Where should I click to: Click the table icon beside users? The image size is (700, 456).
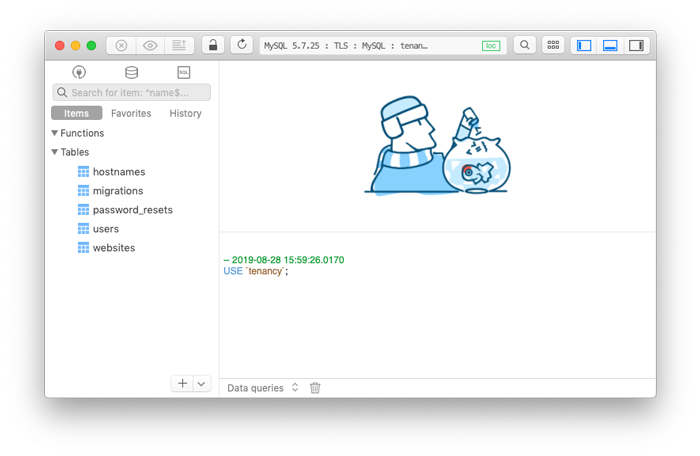[x=83, y=229]
